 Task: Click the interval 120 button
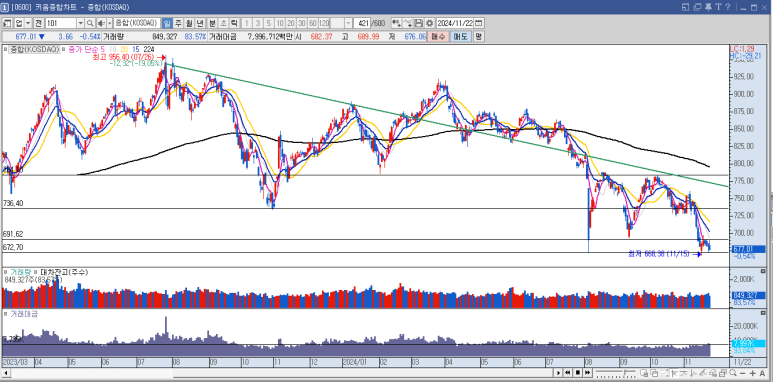324,23
